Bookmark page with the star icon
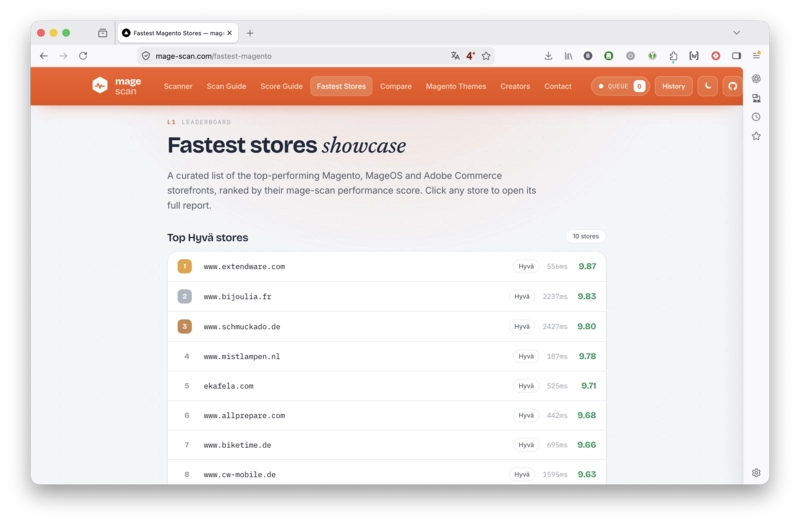 [x=486, y=56]
